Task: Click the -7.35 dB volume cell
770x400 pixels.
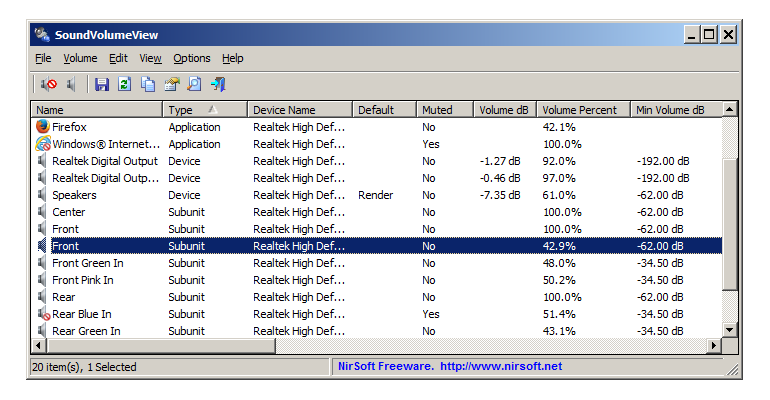Action: [500, 195]
